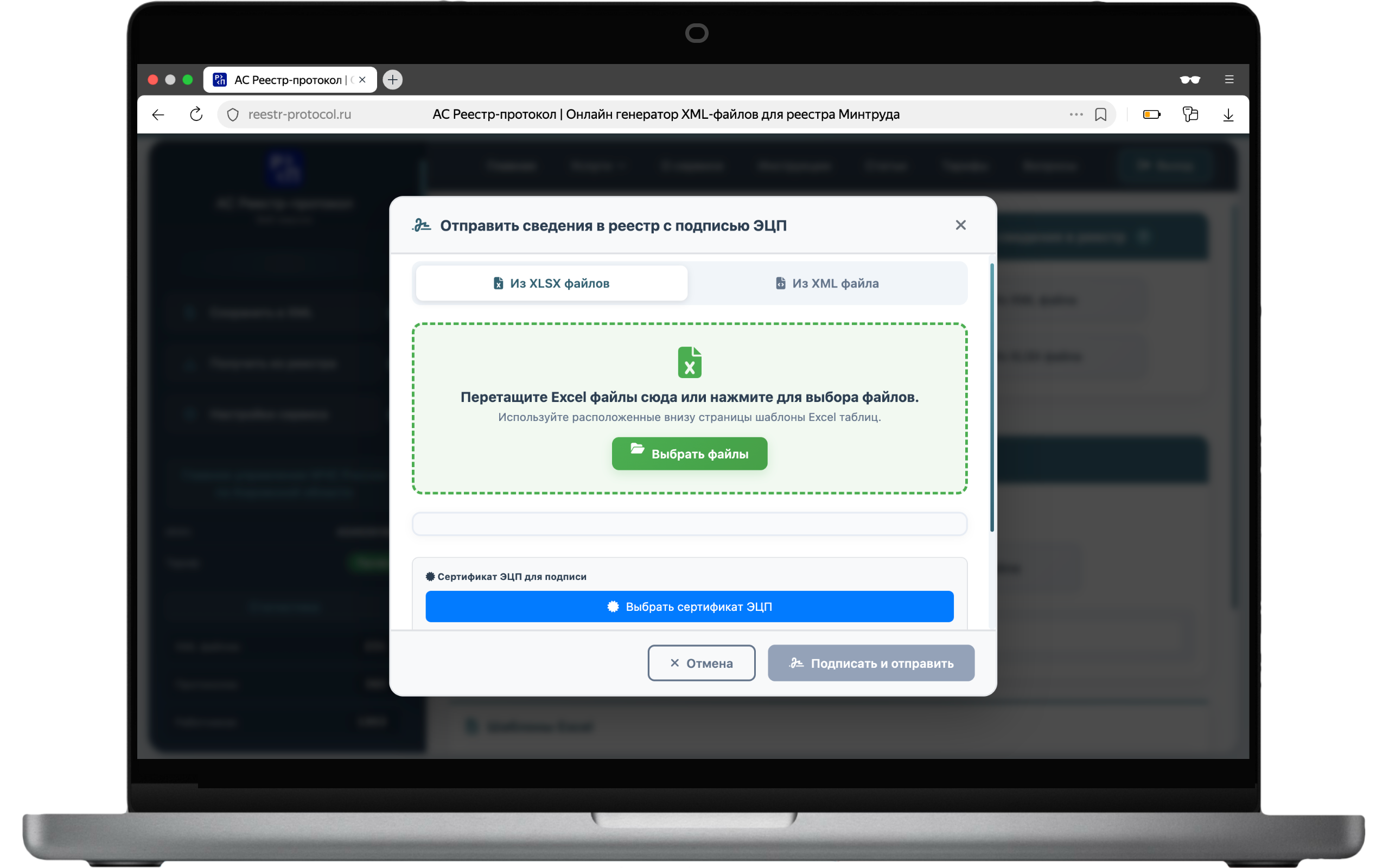Open the browser downloads icon
The image size is (1389, 868).
click(1228, 115)
